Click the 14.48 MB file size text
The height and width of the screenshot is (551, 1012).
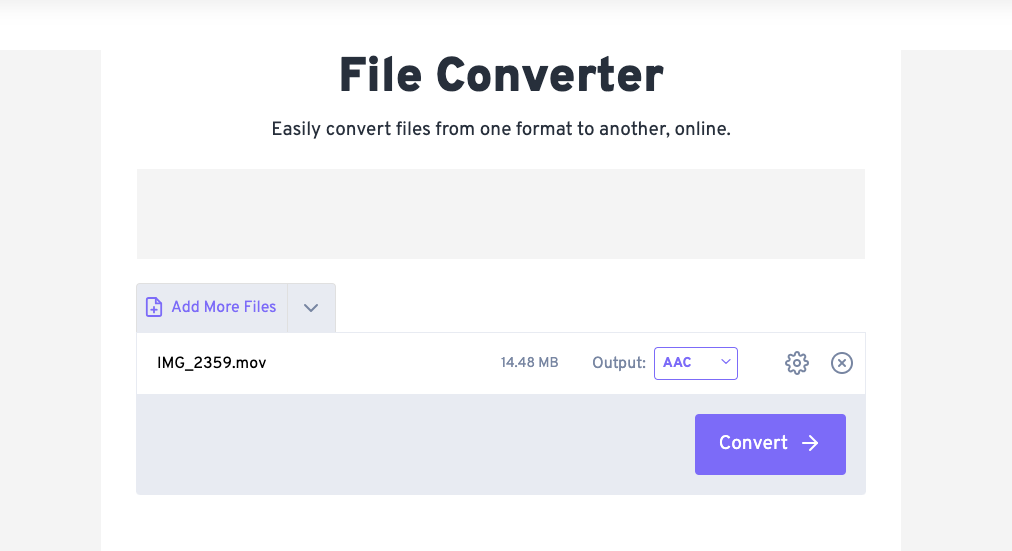point(529,363)
